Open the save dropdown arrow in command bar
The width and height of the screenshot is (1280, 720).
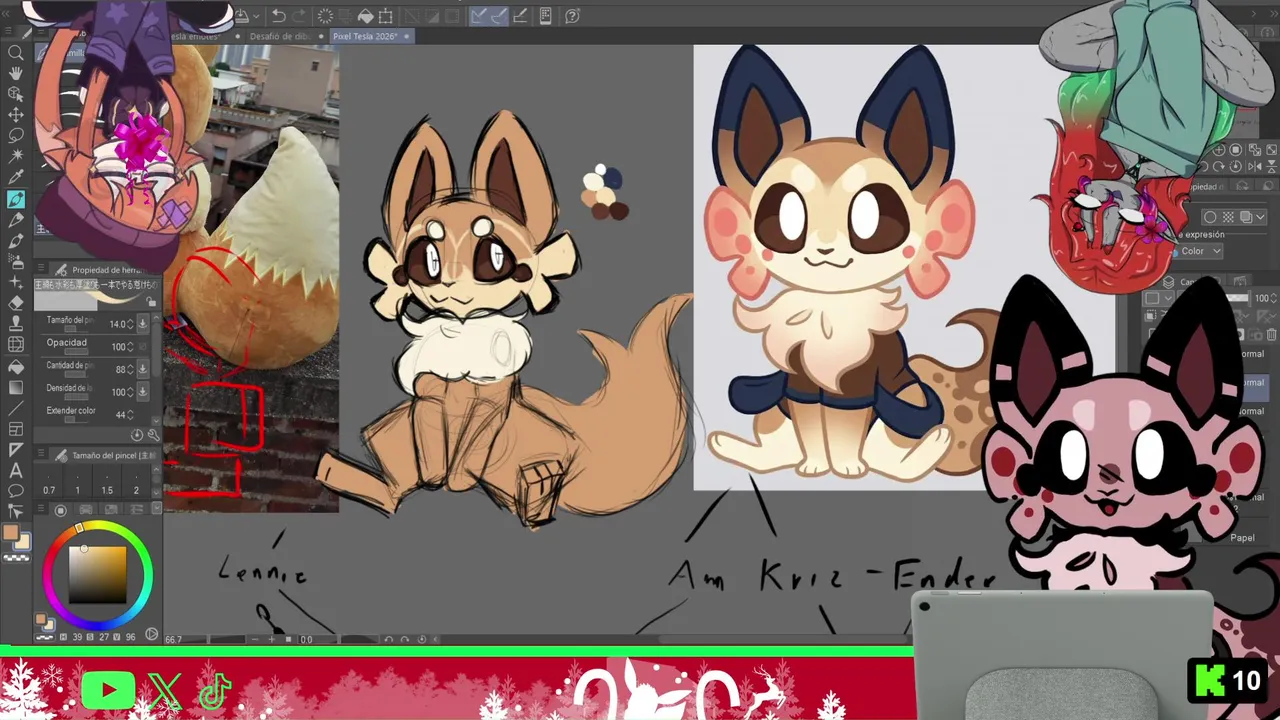[257, 16]
